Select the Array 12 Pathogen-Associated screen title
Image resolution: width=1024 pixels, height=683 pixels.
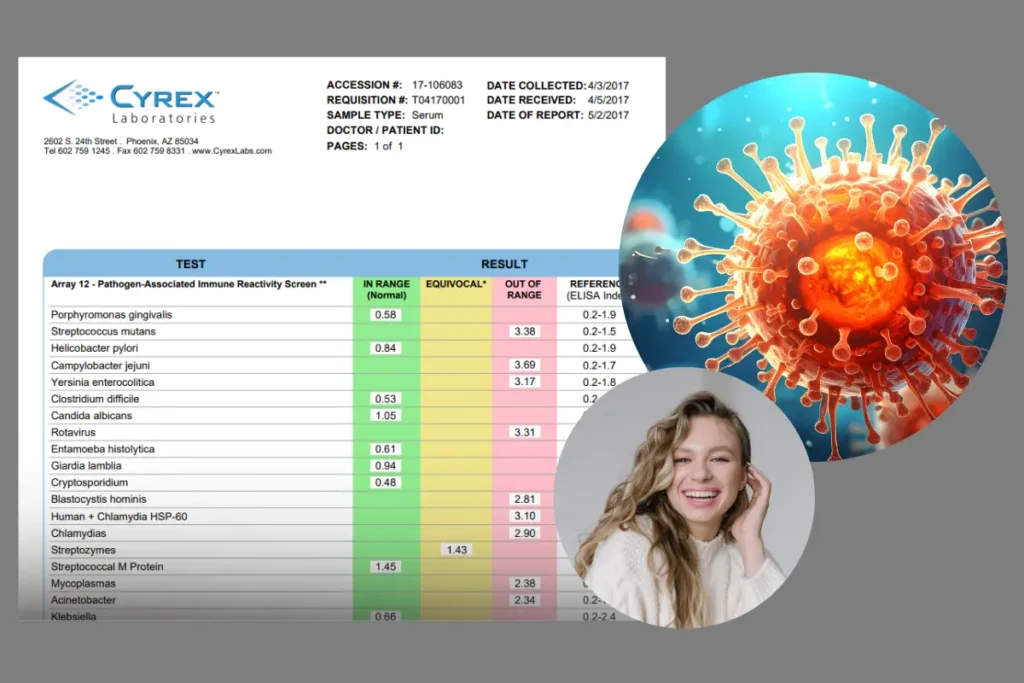click(x=188, y=285)
